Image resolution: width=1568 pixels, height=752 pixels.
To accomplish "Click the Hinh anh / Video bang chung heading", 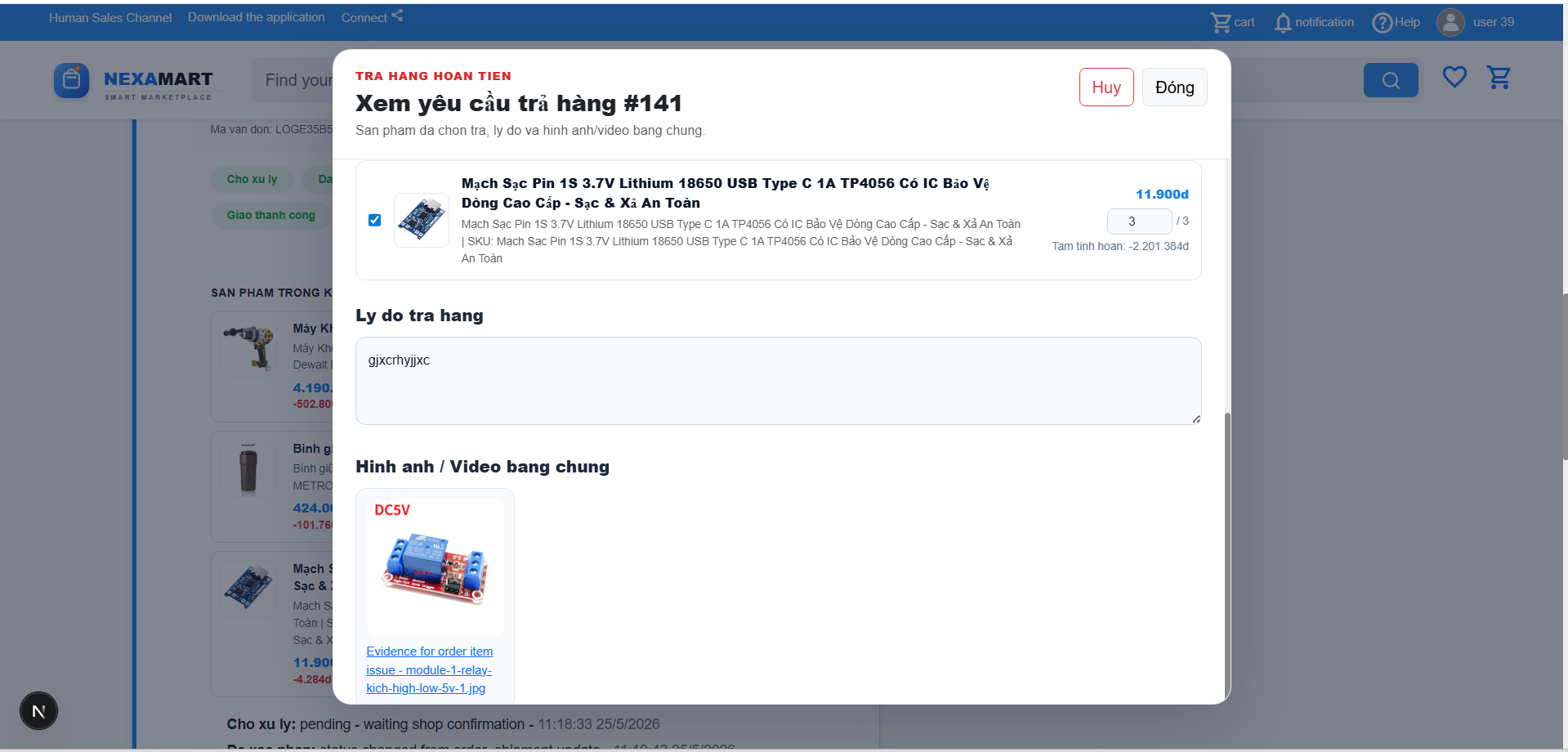I will pos(482,467).
